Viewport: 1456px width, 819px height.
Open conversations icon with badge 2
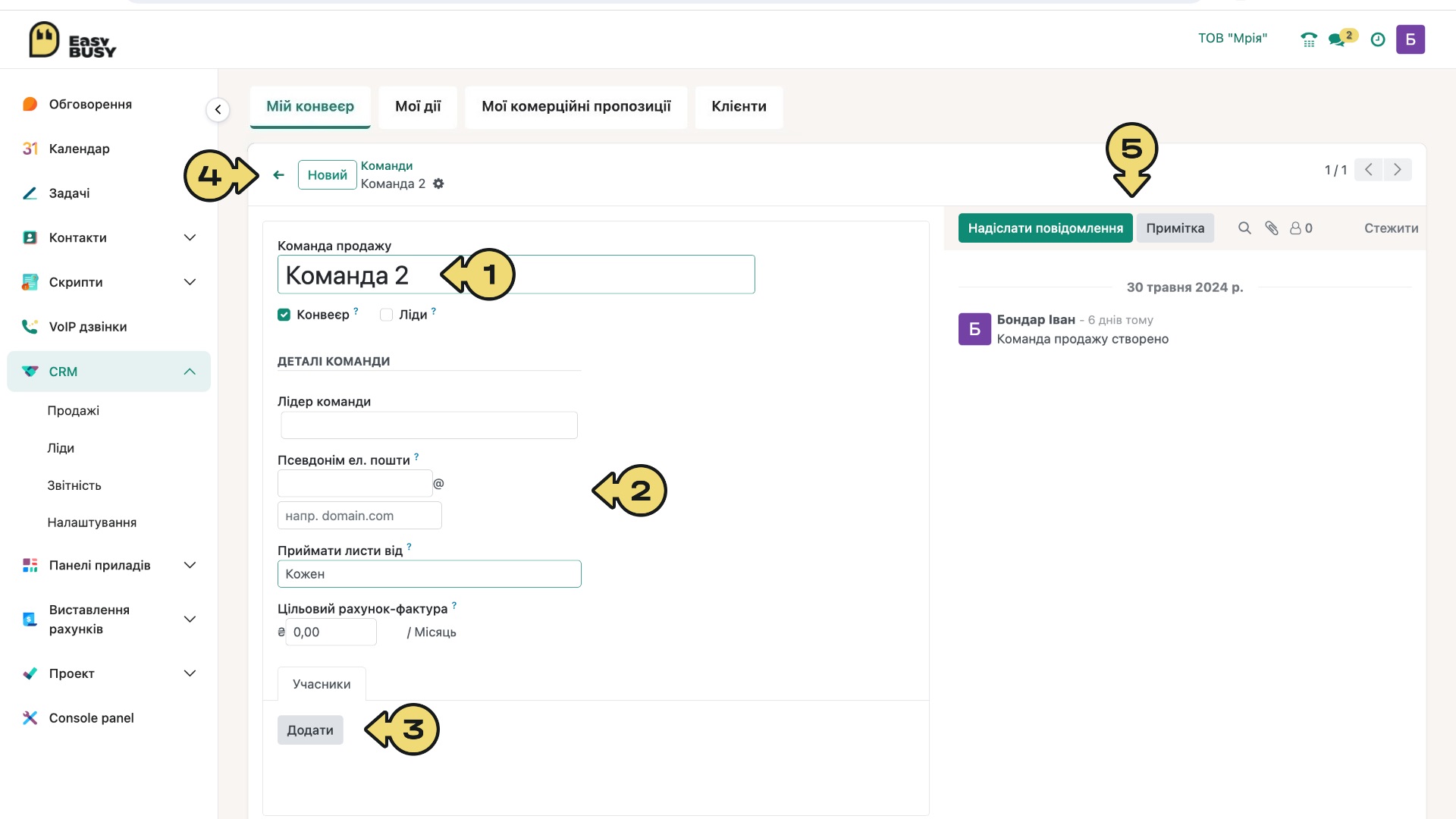[x=1342, y=38]
